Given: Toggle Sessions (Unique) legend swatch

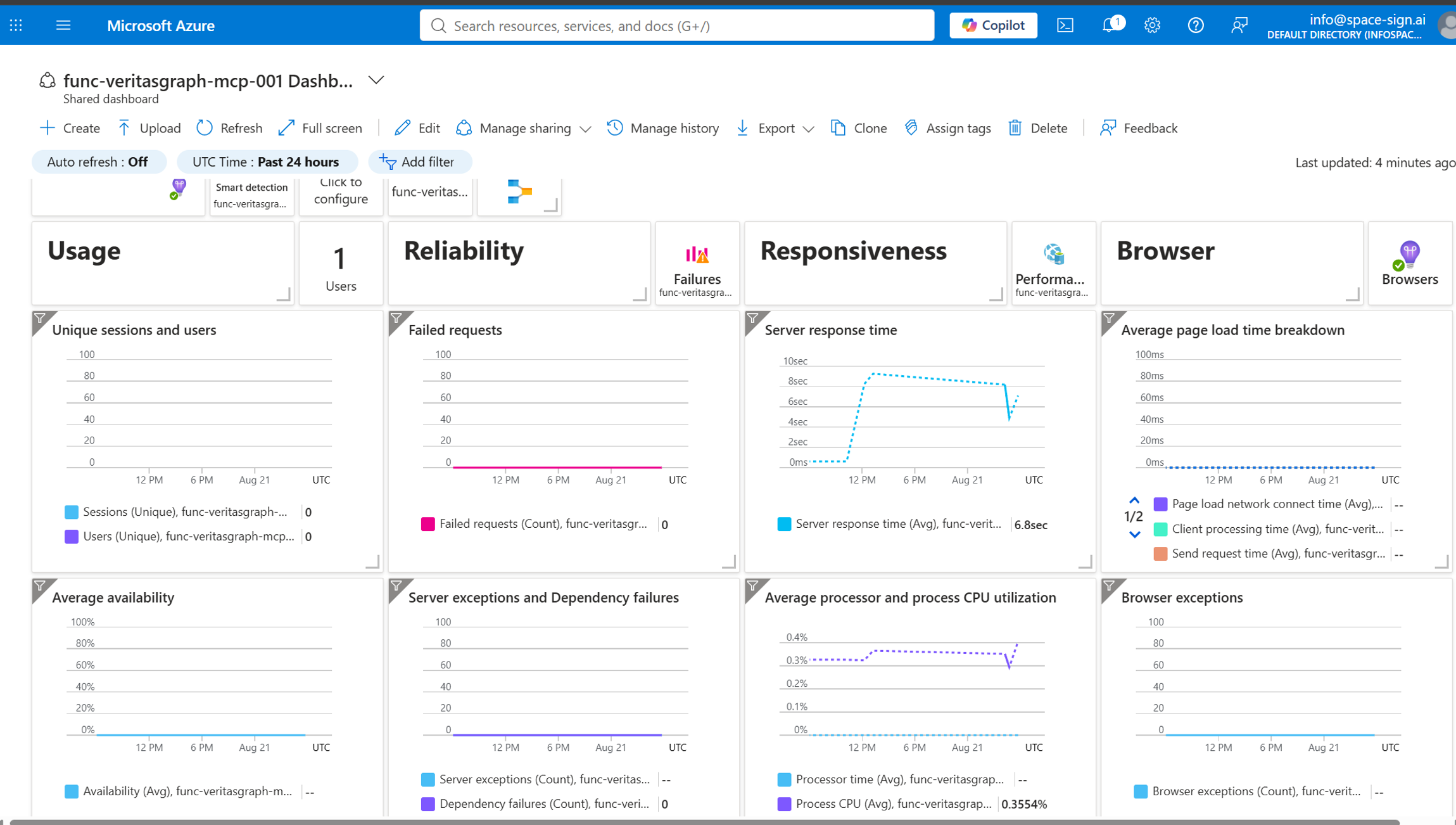Looking at the screenshot, I should tap(72, 512).
